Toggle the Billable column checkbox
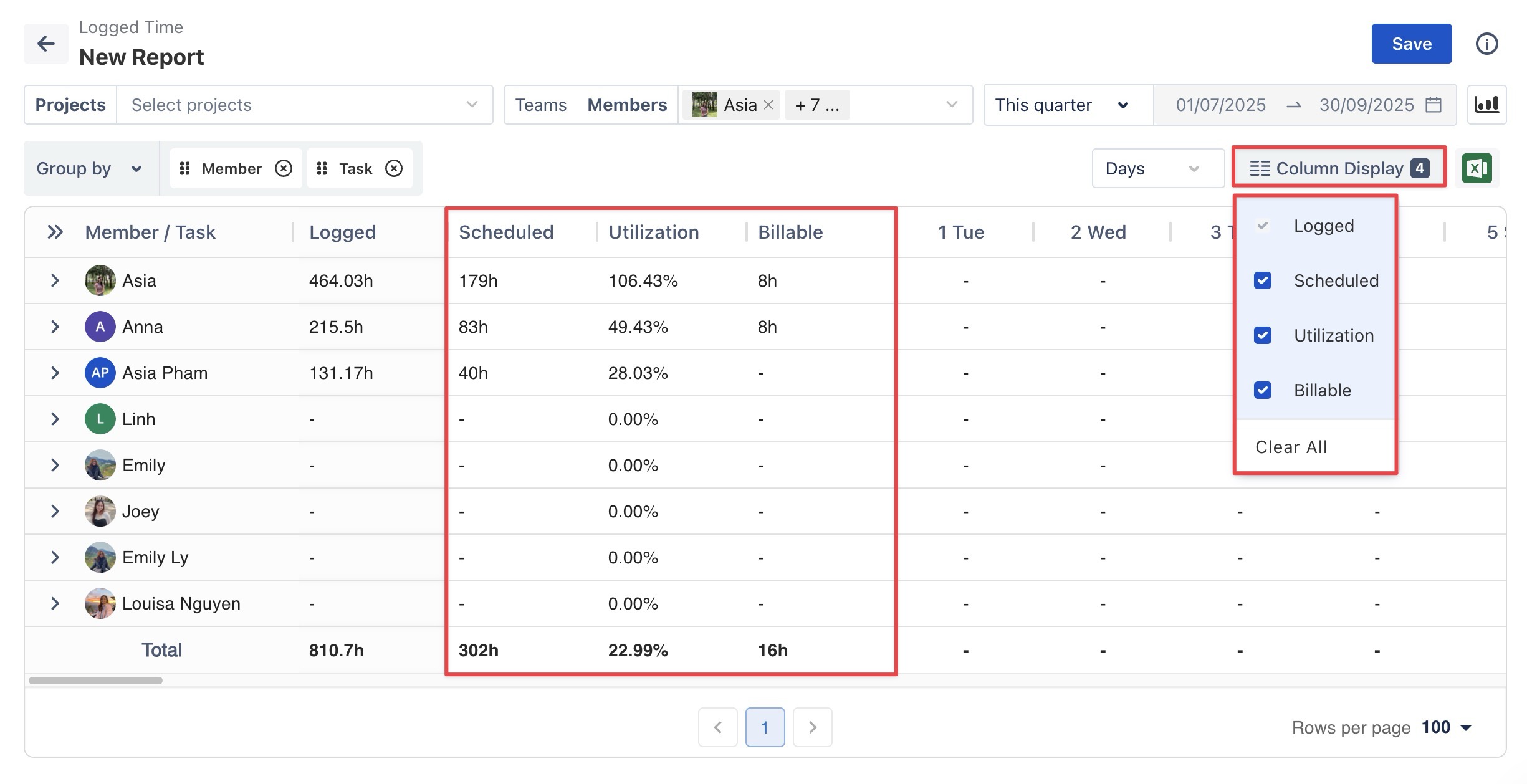Viewport: 1527px width, 784px height. (1263, 390)
